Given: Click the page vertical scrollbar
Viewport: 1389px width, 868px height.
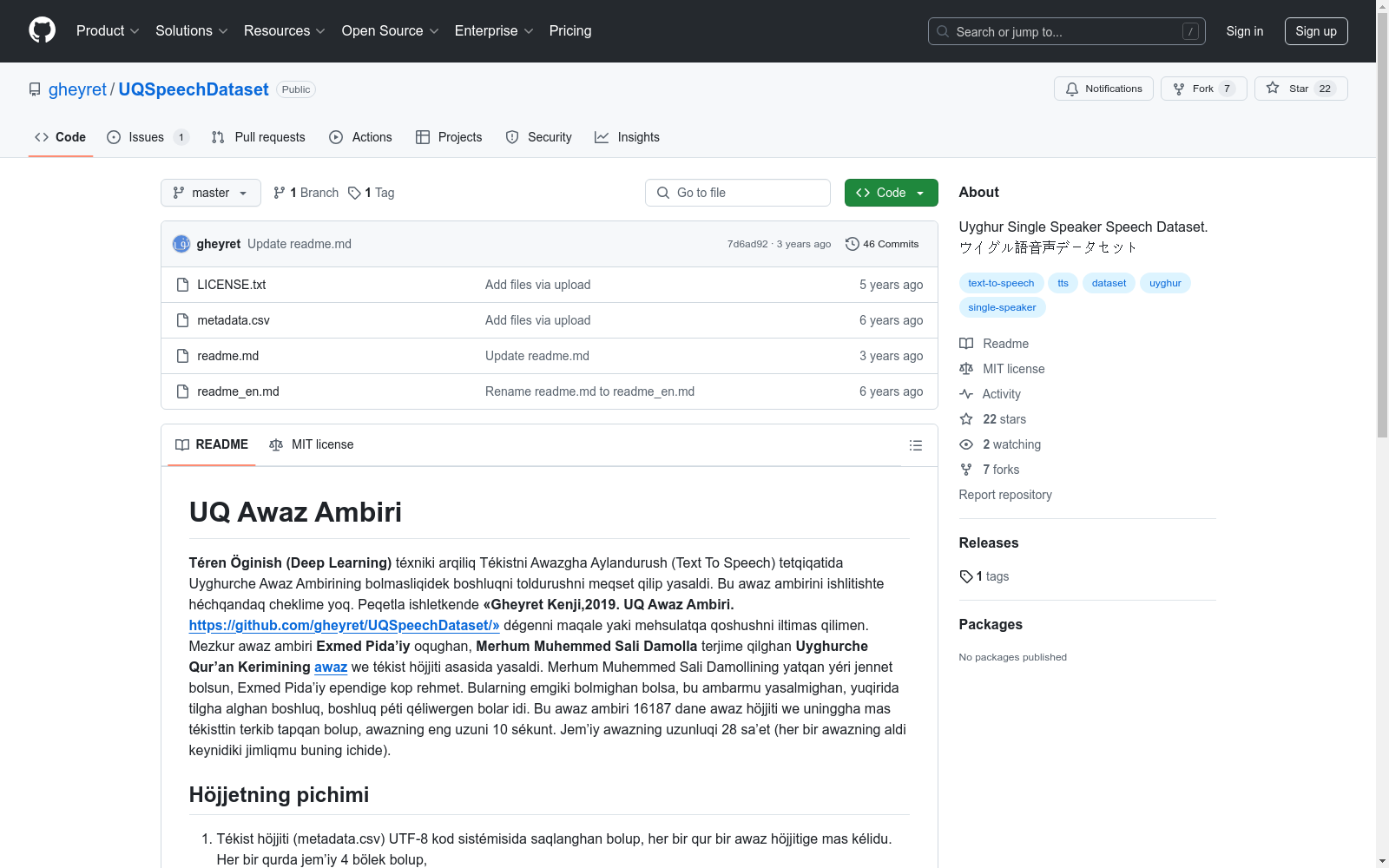Looking at the screenshot, I should [1382, 434].
